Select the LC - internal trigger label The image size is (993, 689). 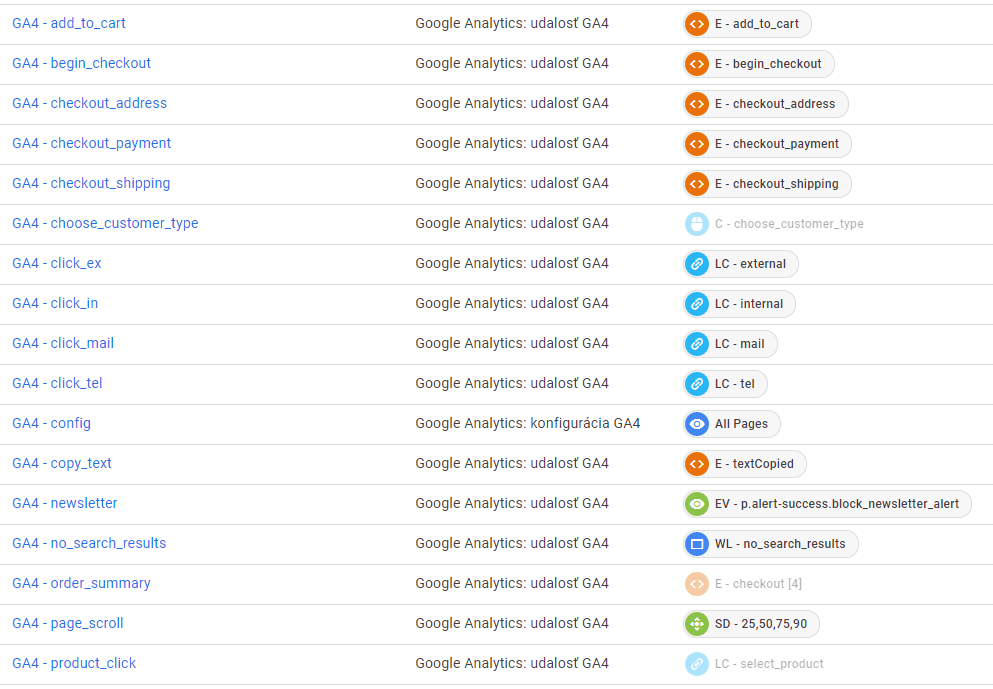click(749, 304)
